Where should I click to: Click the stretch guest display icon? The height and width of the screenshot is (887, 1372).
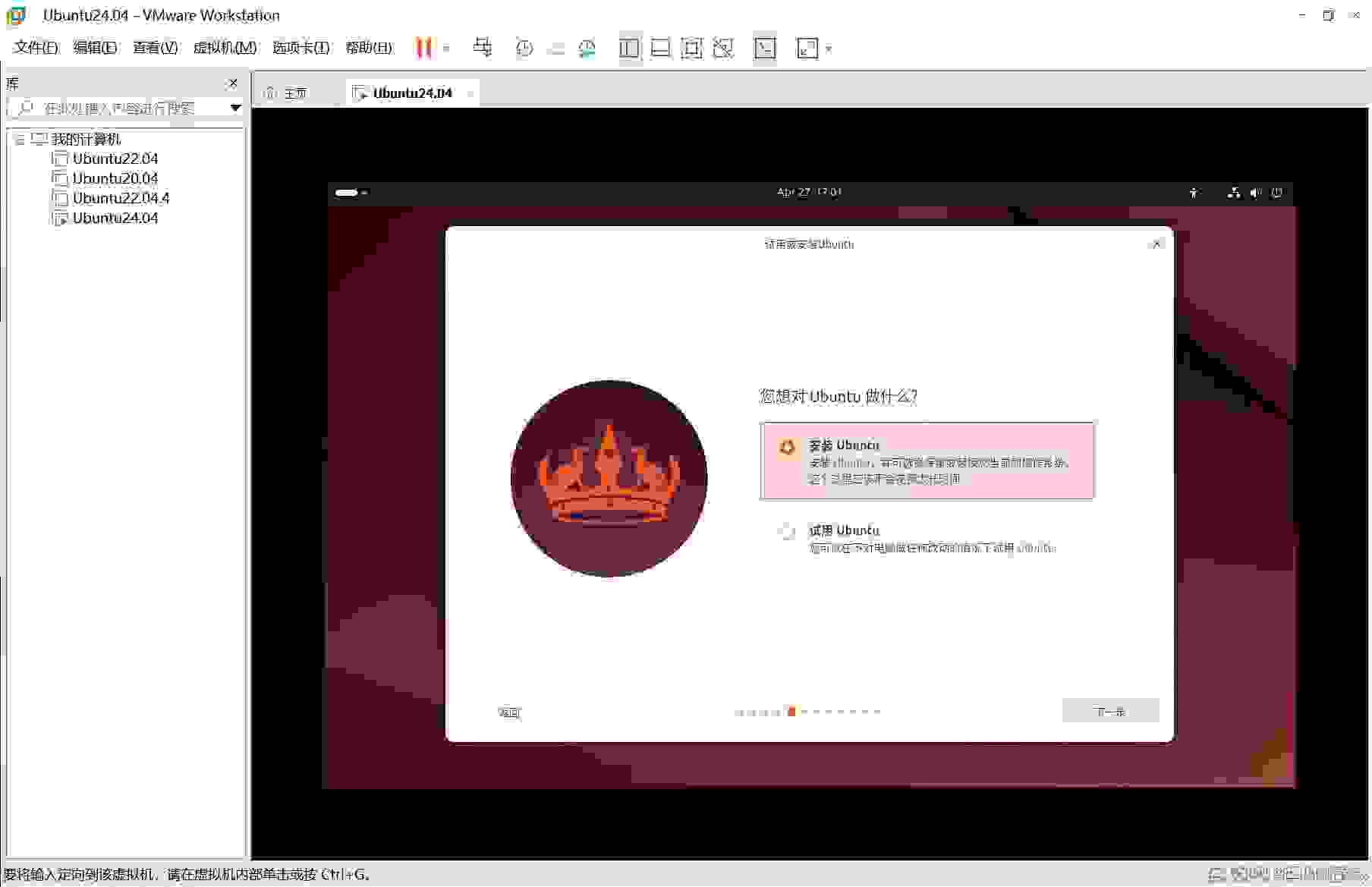[x=807, y=49]
